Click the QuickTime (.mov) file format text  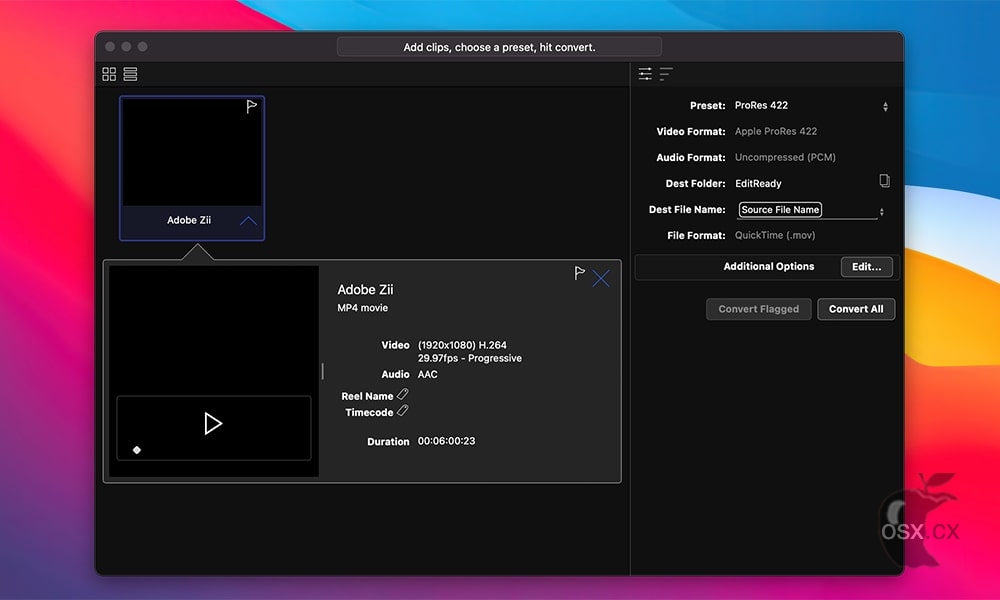point(775,235)
